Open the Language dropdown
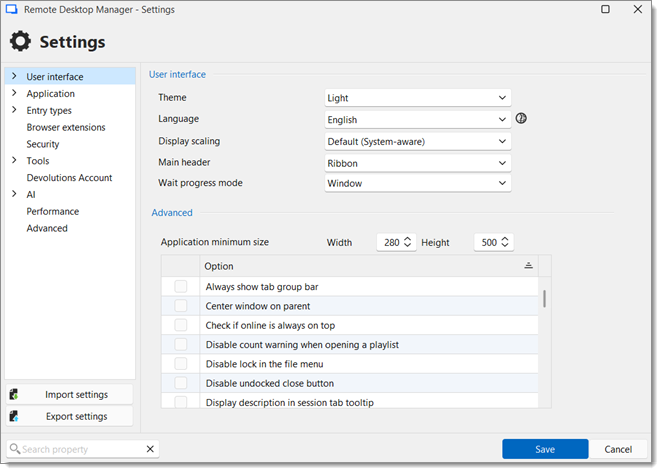Viewport: 662px width, 474px height. coord(418,120)
